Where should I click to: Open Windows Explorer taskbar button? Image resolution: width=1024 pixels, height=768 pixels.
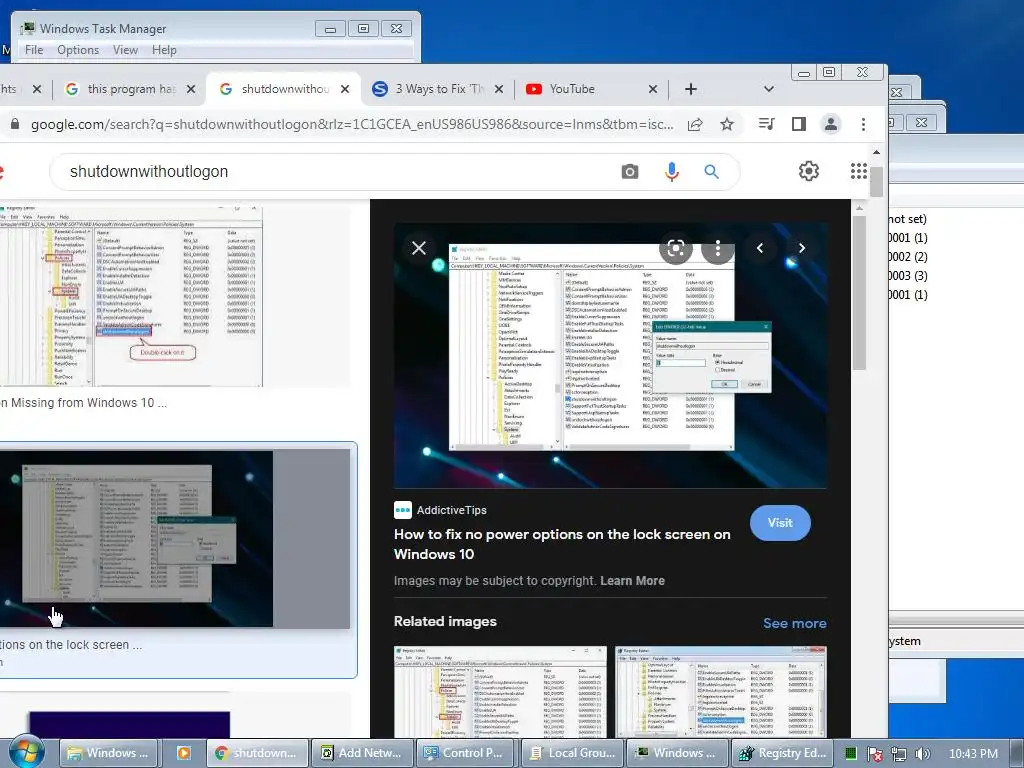(x=109, y=753)
